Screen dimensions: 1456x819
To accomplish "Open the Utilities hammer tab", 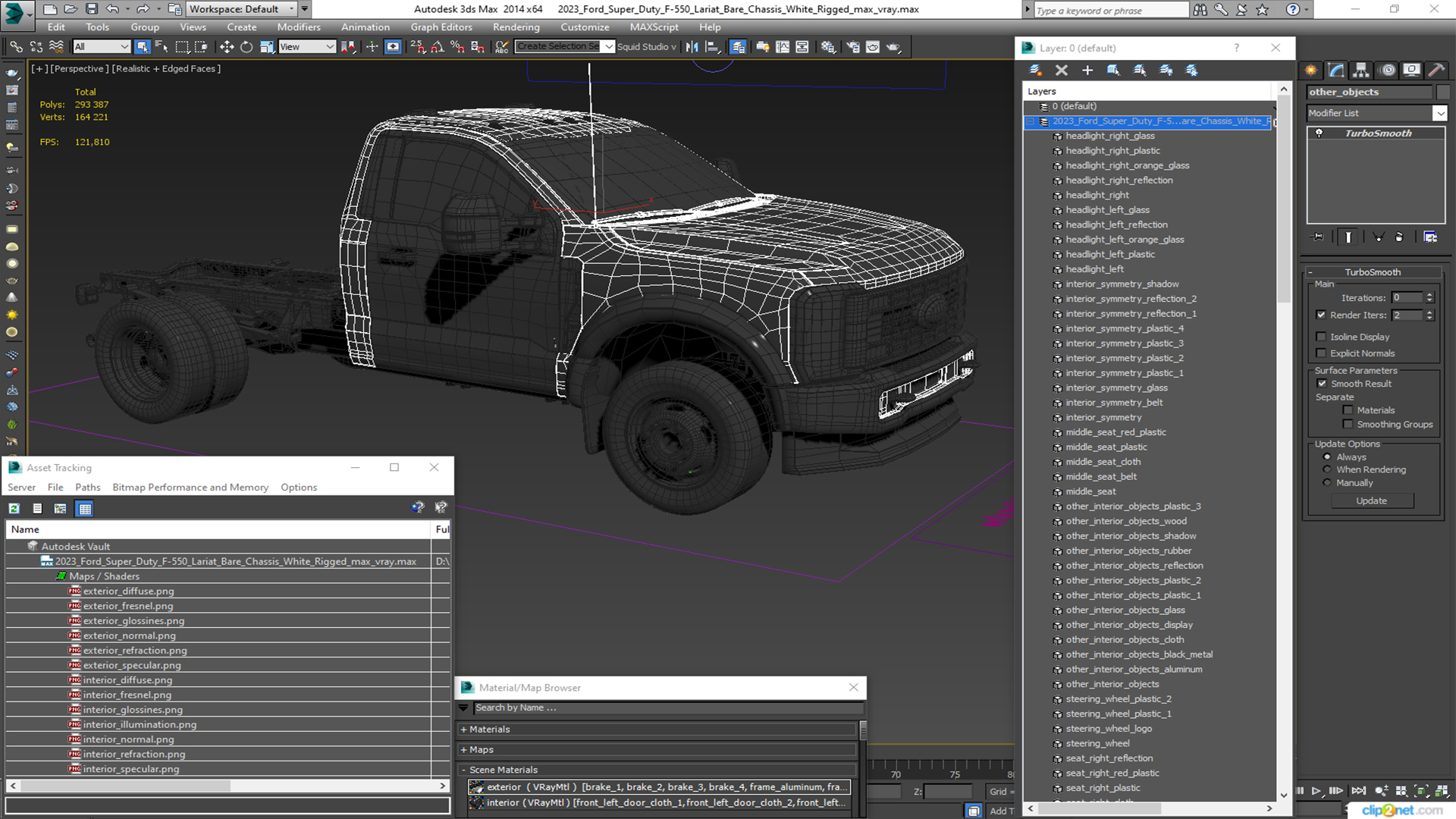I will 1436,70.
